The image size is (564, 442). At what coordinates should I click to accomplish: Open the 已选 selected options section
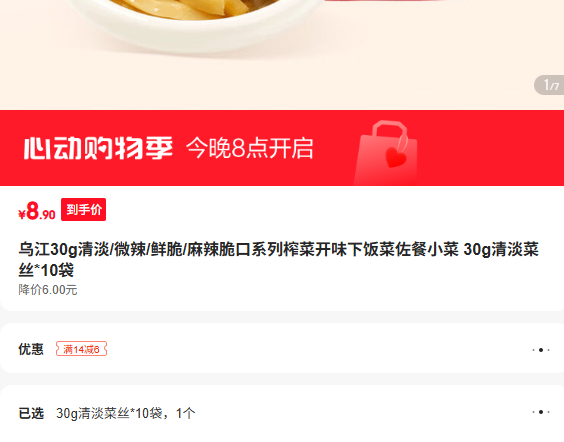tap(282, 413)
